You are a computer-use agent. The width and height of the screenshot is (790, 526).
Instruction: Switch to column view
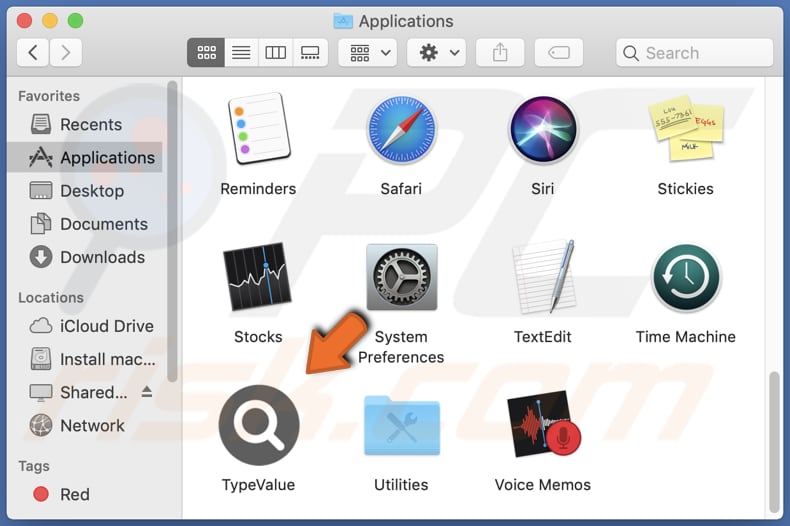coord(276,52)
